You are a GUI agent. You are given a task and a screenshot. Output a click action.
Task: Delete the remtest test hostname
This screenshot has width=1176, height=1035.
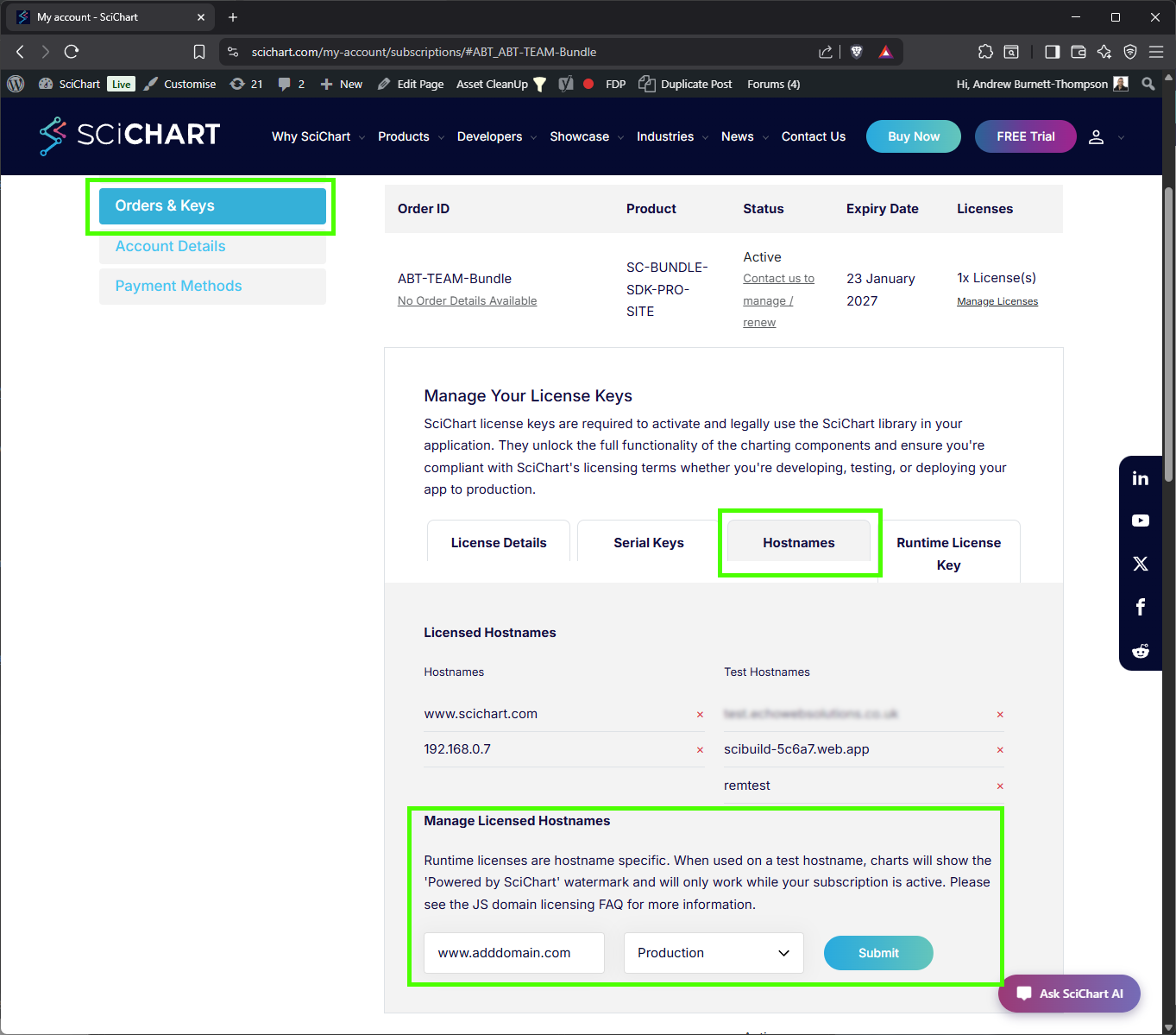click(1000, 786)
